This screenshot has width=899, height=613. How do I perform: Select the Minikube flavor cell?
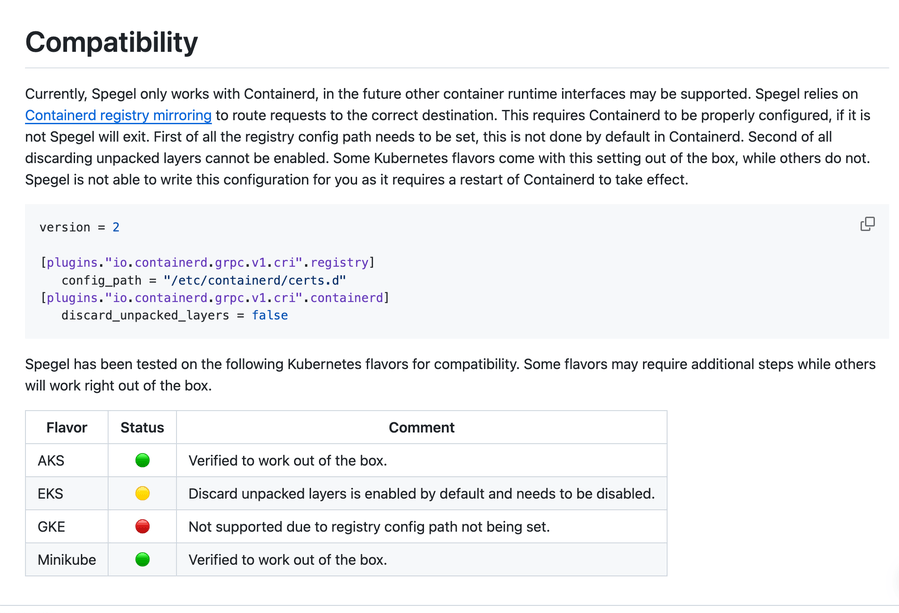coord(67,560)
